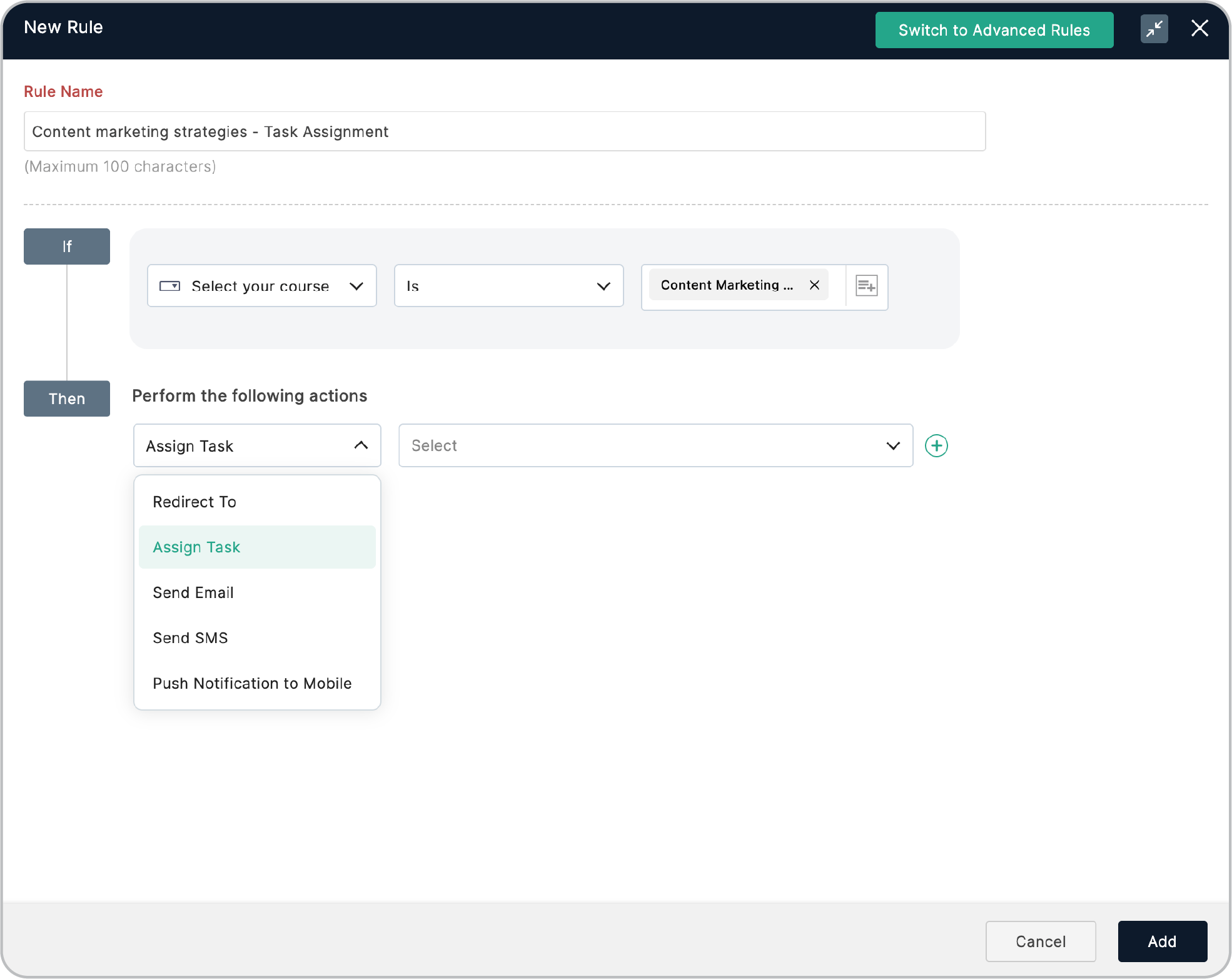Select Send Email from the action list
The width and height of the screenshot is (1232, 979).
pos(193,592)
